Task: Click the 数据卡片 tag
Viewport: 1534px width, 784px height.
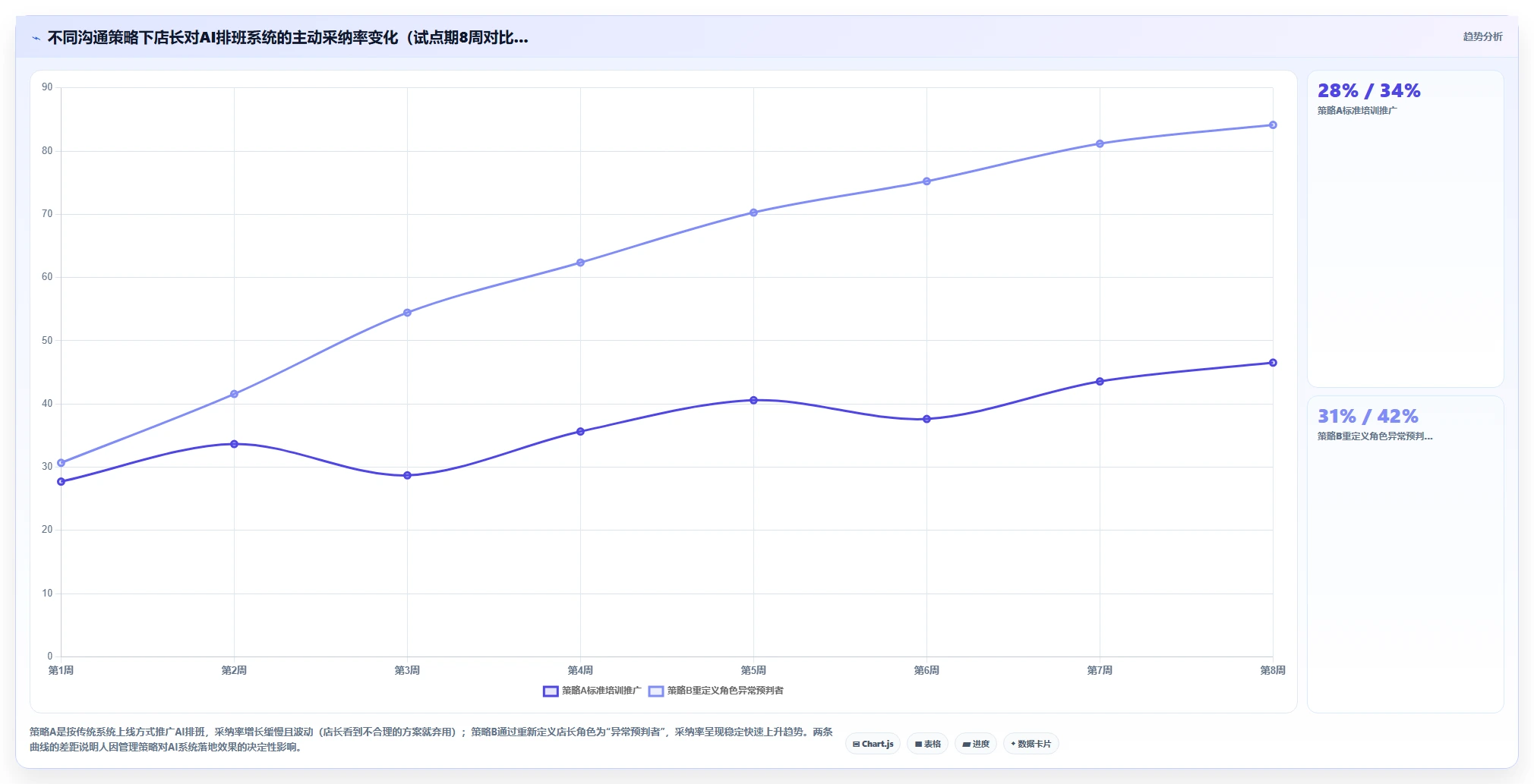Action: pyautogui.click(x=1031, y=744)
